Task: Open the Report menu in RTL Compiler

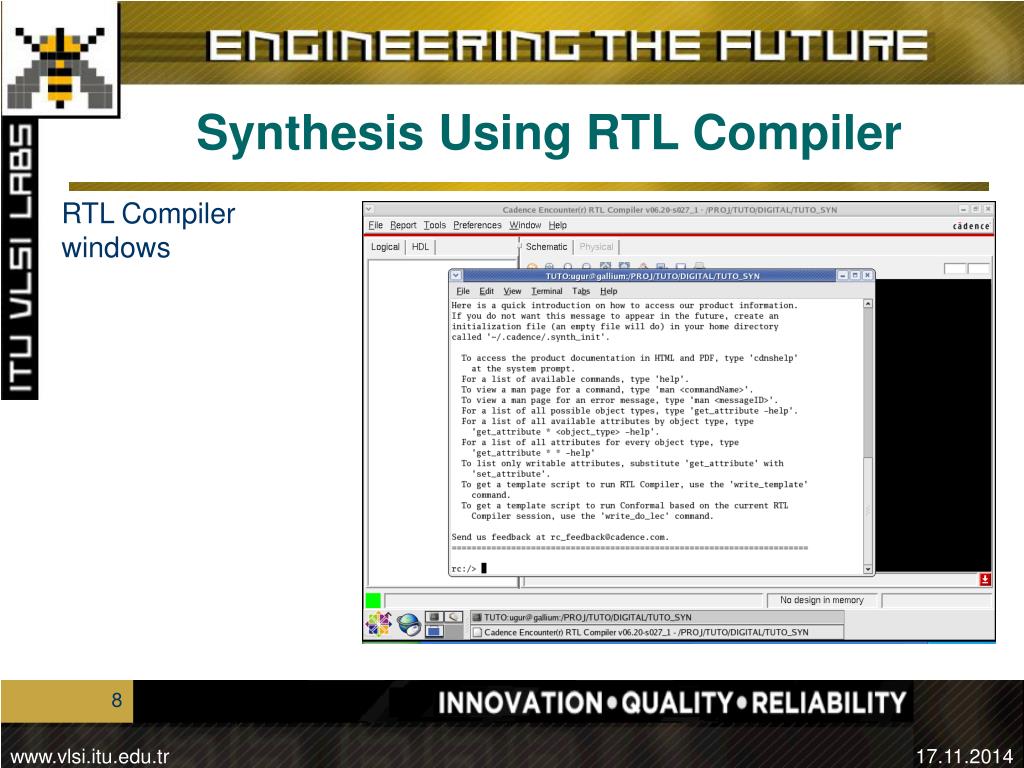Action: pyautogui.click(x=403, y=225)
